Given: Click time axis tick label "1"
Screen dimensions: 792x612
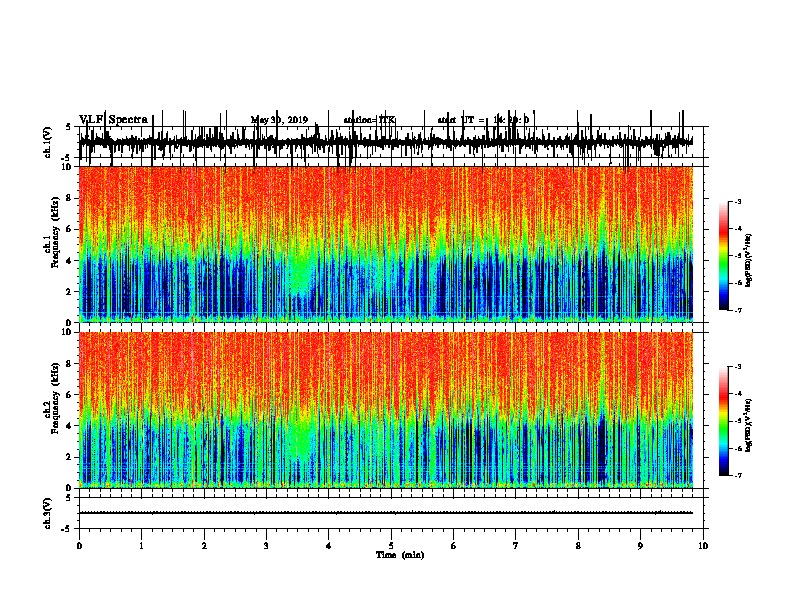Looking at the screenshot, I should point(141,546).
